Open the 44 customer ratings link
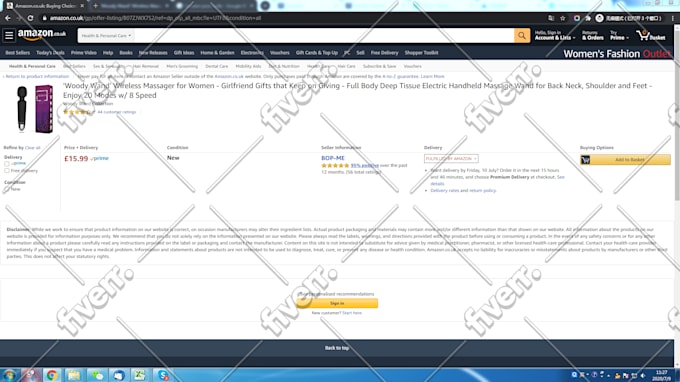The height and width of the screenshot is (382, 680). [117, 112]
